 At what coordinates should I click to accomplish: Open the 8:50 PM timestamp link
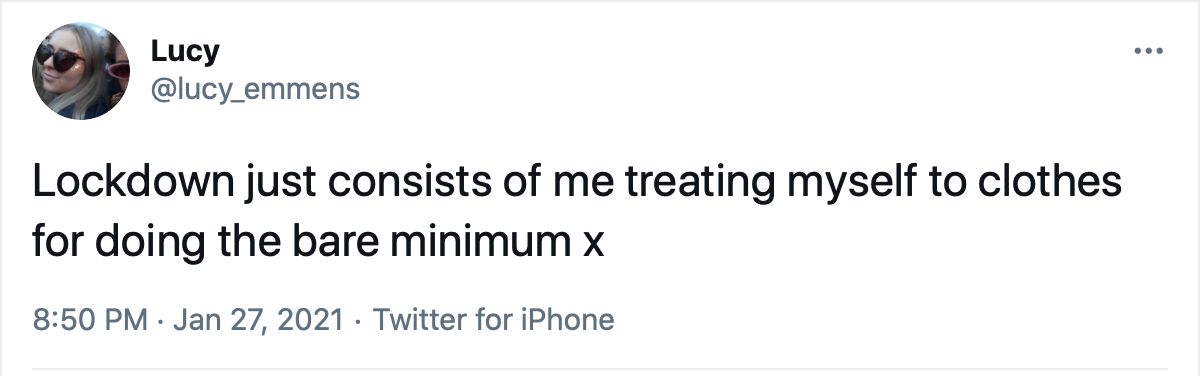point(91,320)
